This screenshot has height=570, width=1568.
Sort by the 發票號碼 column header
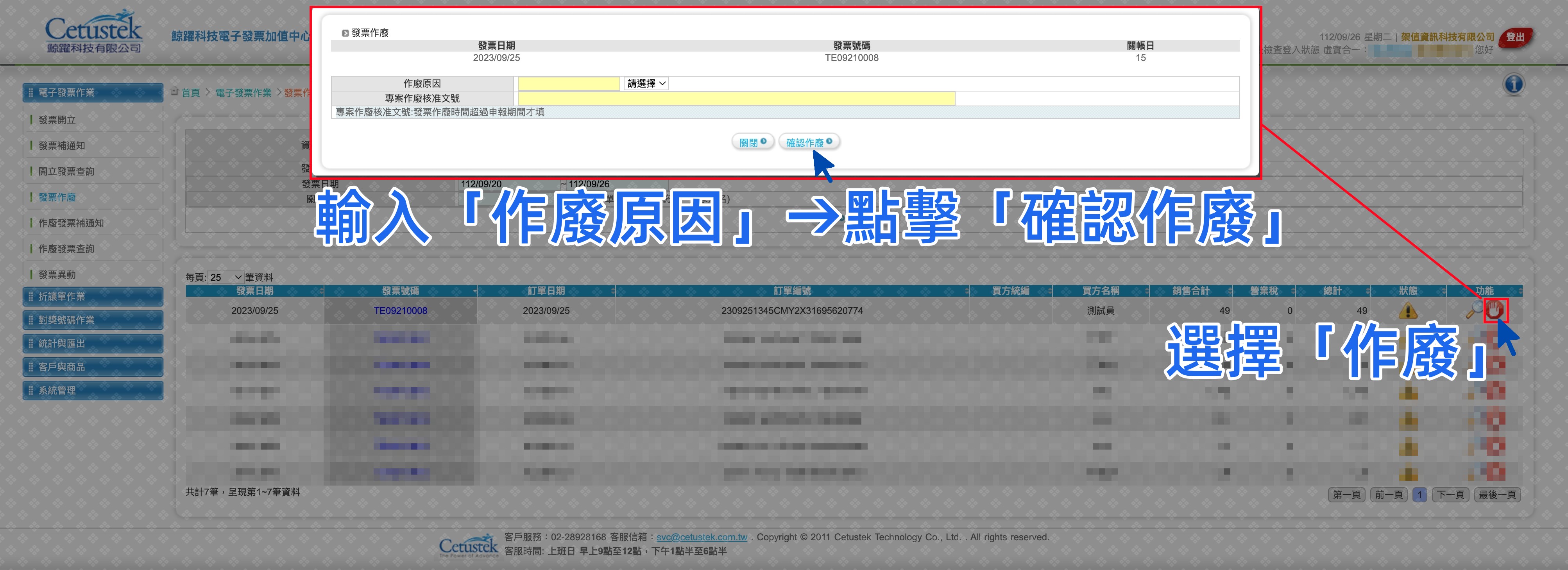401,291
